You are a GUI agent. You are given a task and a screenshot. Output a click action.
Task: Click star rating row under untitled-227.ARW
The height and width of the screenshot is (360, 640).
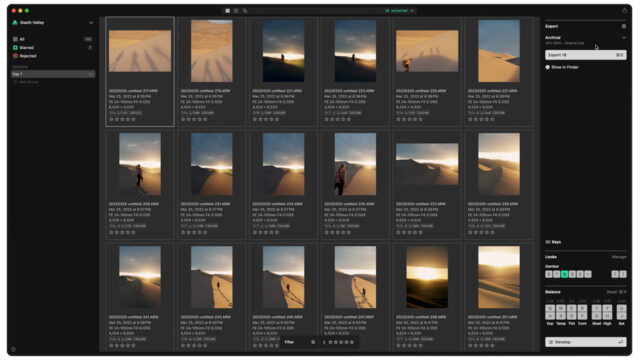tap(481, 119)
